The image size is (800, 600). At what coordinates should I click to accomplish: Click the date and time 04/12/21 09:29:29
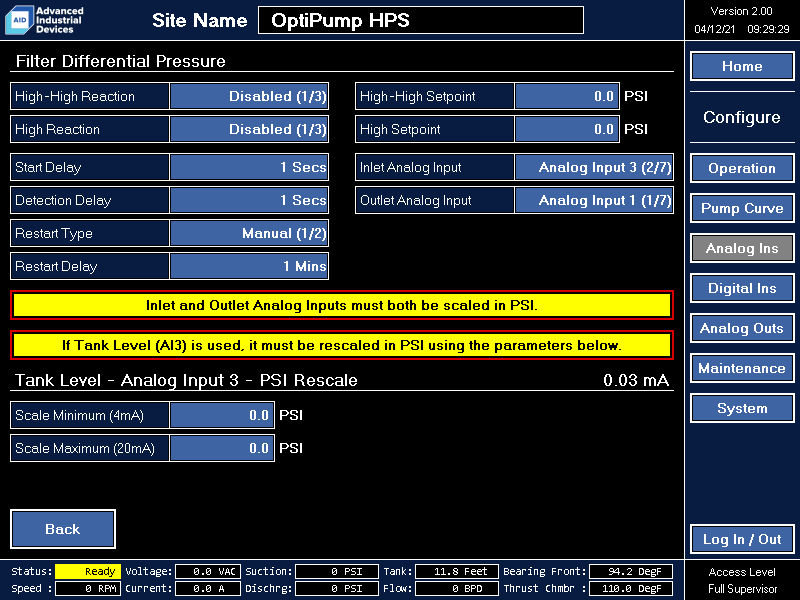click(741, 29)
